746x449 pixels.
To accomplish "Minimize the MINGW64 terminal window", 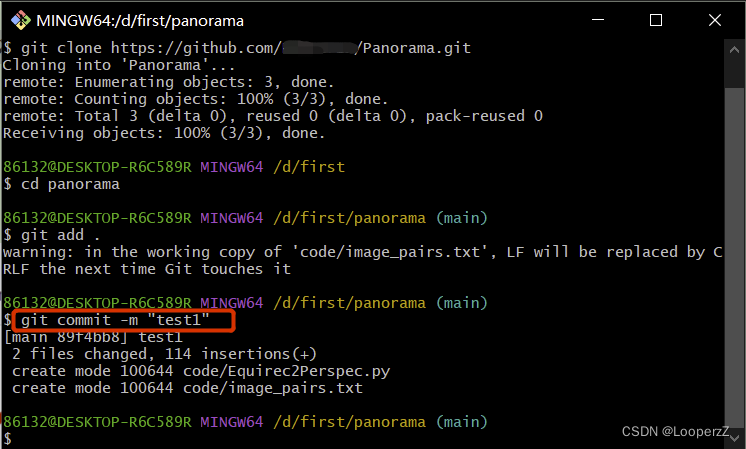I will tap(598, 20).
